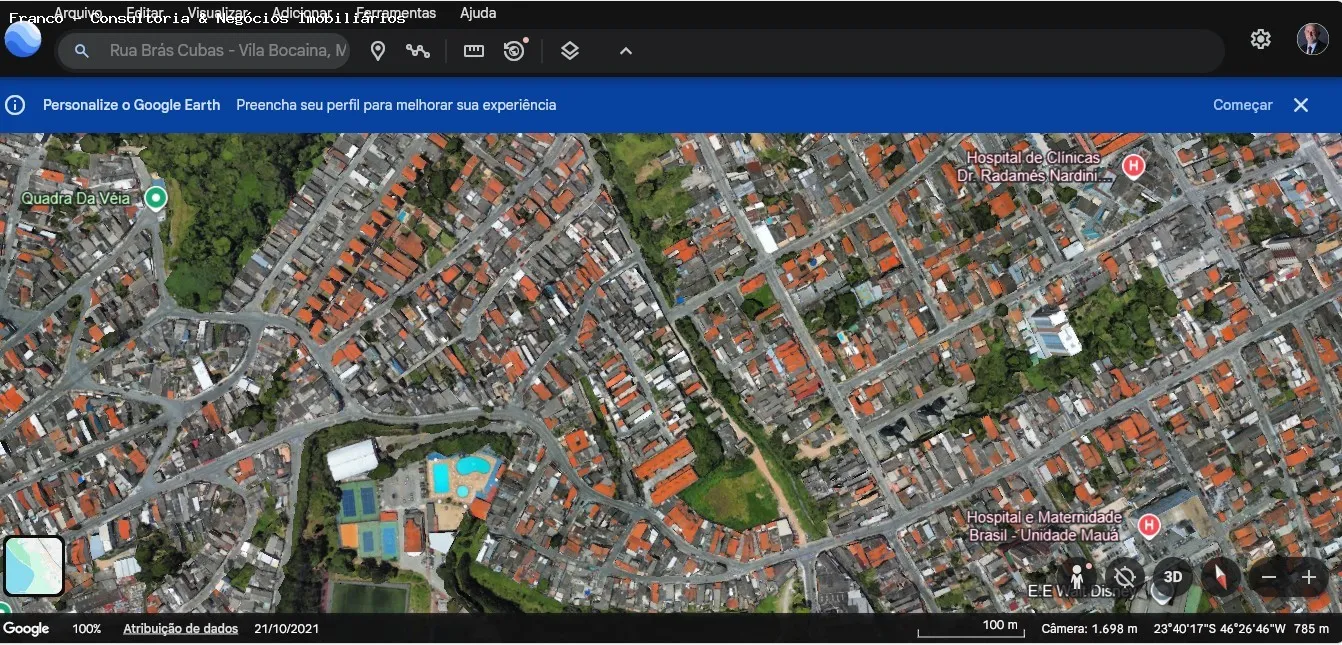The image size is (1342, 645).
Task: Open the Ferramentas menu
Action: click(396, 13)
